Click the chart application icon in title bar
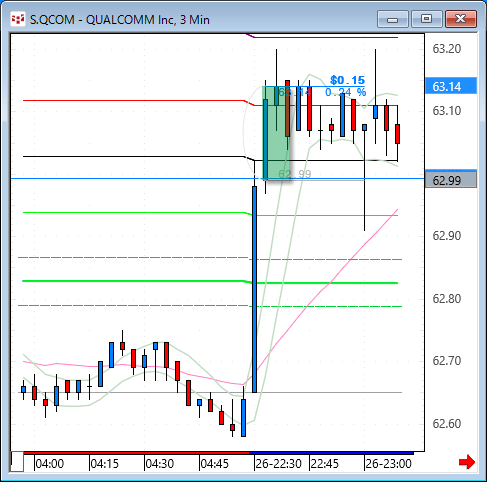This screenshot has width=487, height=482. (x=18, y=19)
